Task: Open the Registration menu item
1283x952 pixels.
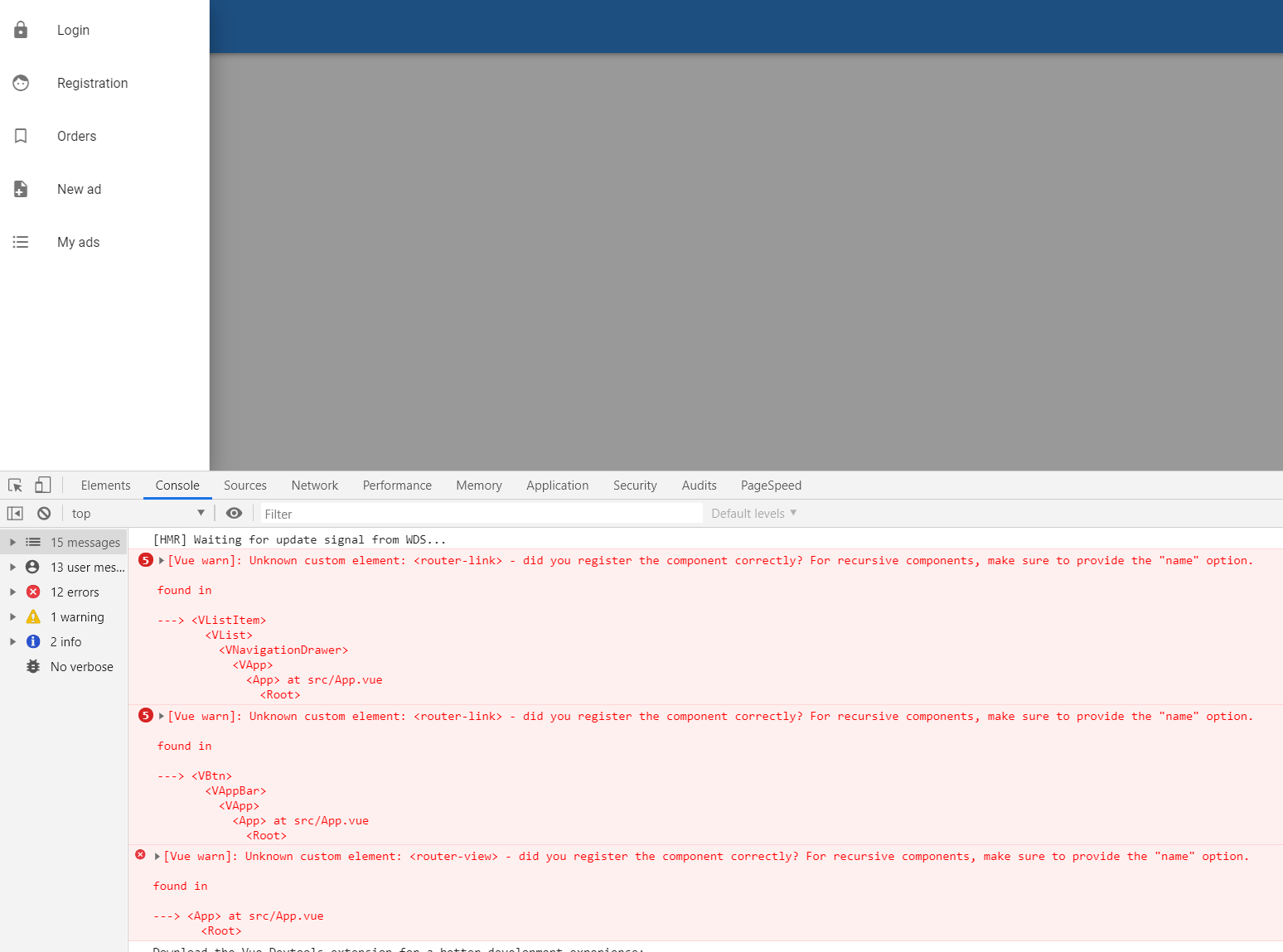Action: pos(104,83)
